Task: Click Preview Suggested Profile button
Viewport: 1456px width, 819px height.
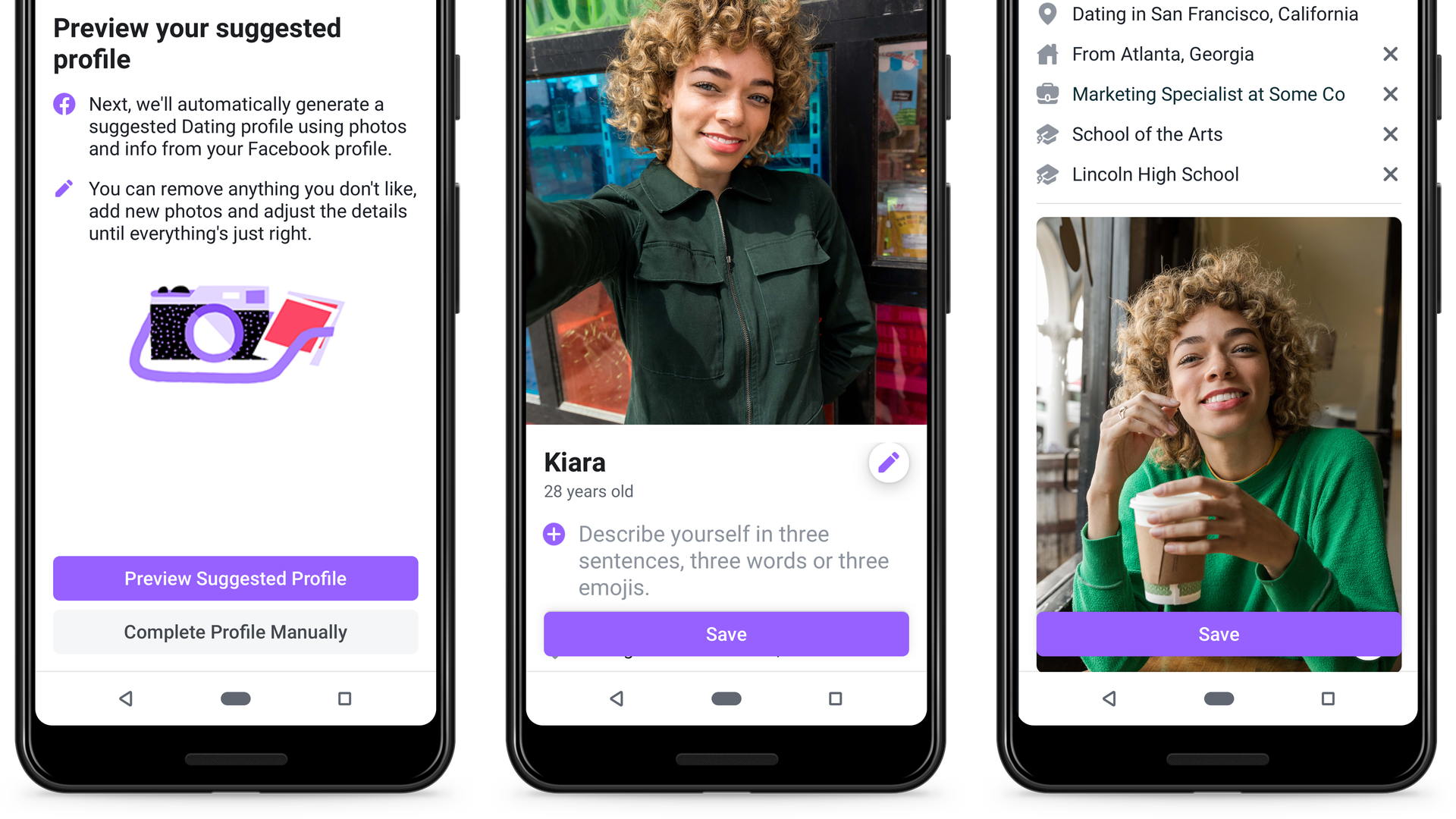Action: (235, 578)
